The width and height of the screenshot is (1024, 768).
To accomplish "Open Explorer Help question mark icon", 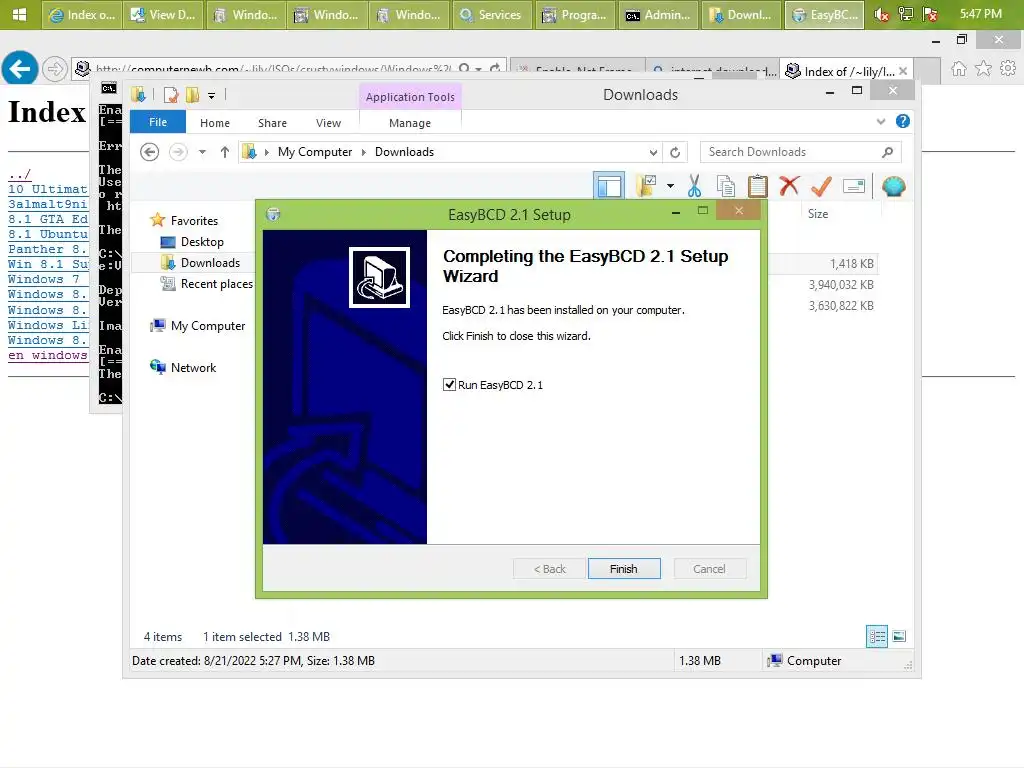I will [903, 121].
